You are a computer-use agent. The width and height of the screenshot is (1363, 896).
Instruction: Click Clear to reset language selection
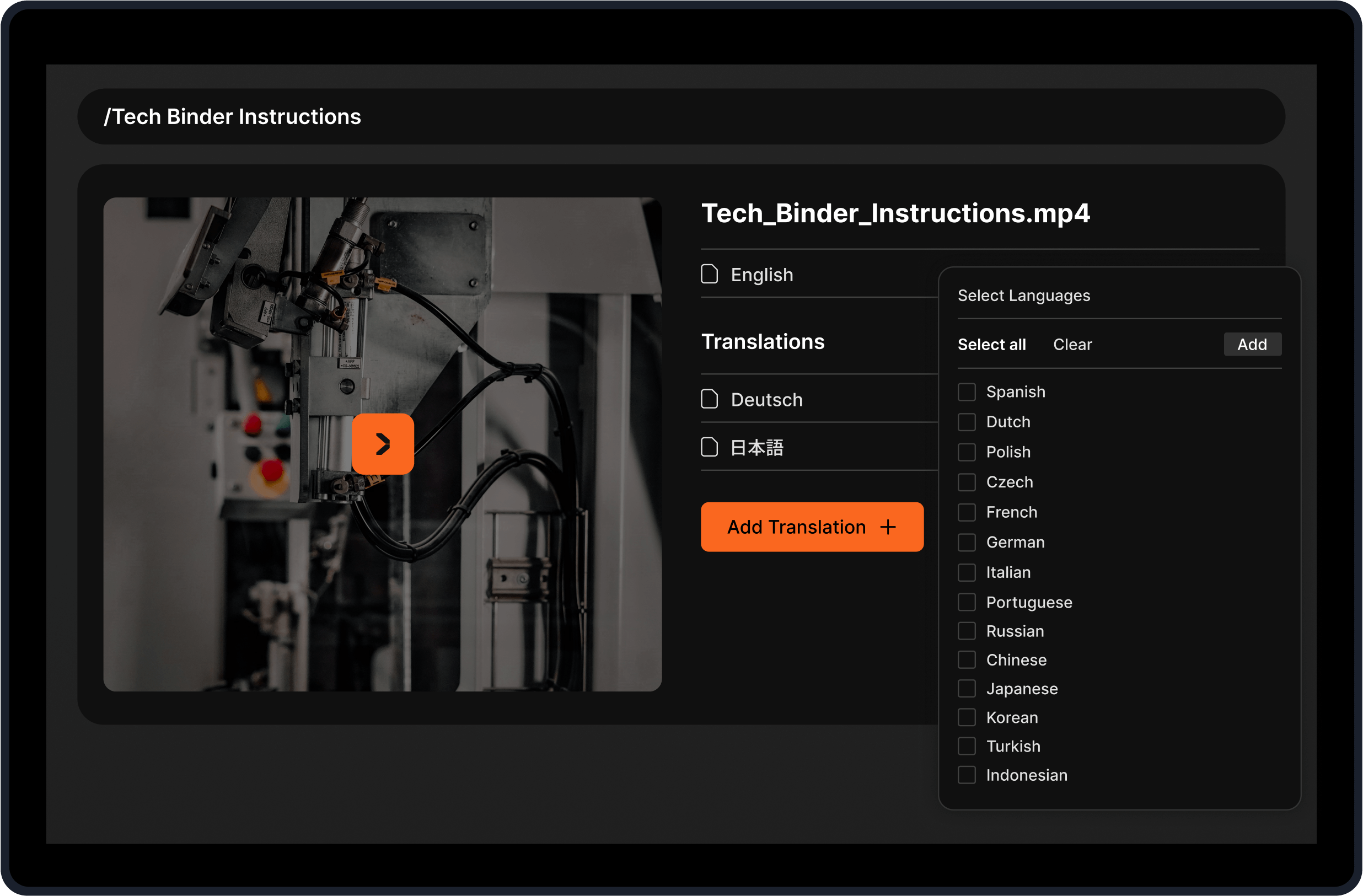pos(1072,344)
